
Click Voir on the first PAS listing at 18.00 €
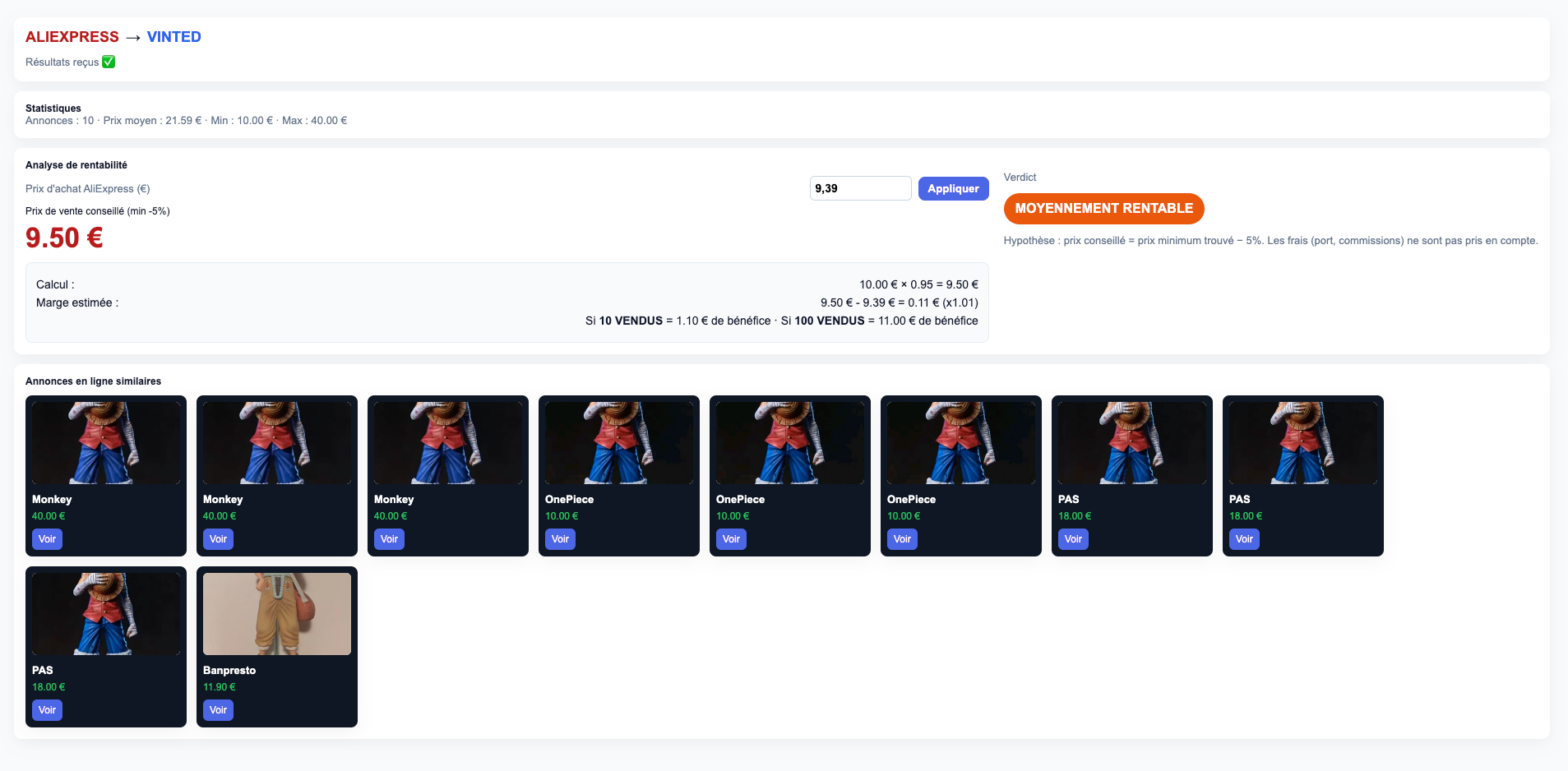[1073, 539]
